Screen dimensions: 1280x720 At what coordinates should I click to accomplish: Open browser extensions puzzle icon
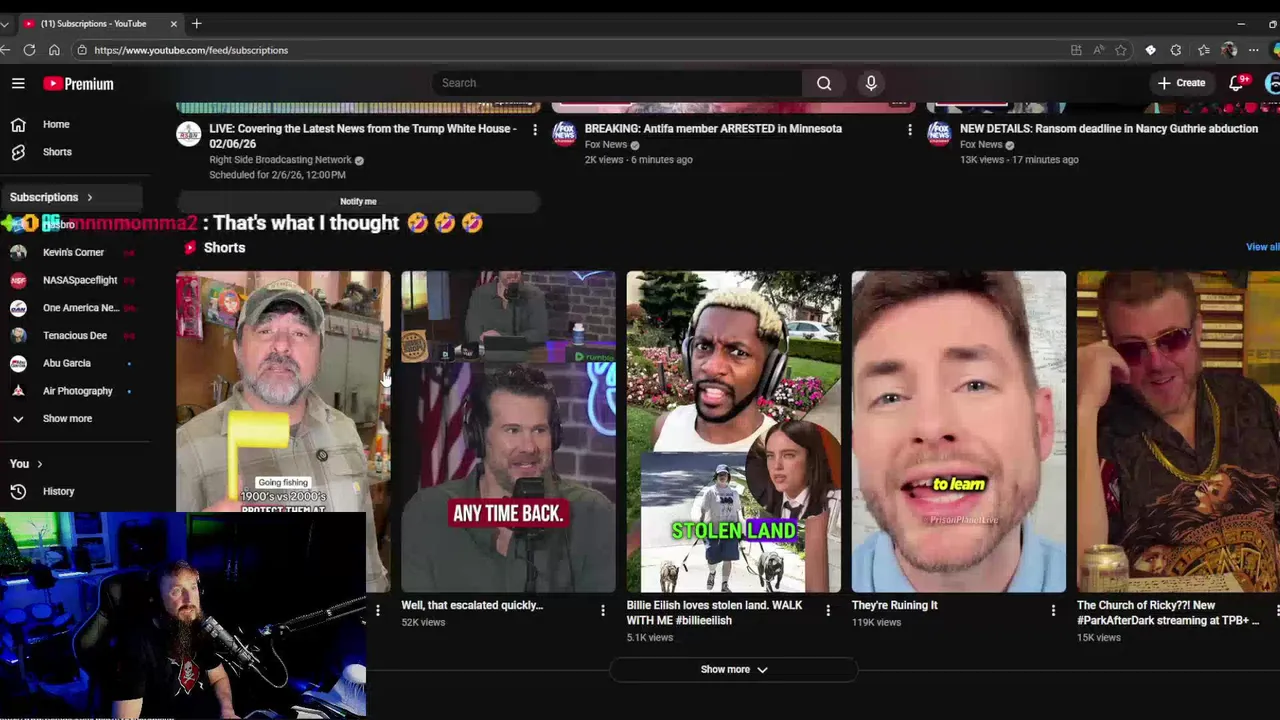1176,50
